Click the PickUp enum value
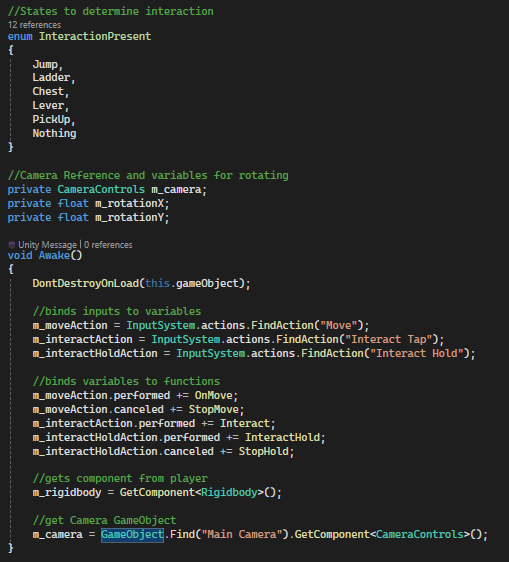 [x=51, y=119]
